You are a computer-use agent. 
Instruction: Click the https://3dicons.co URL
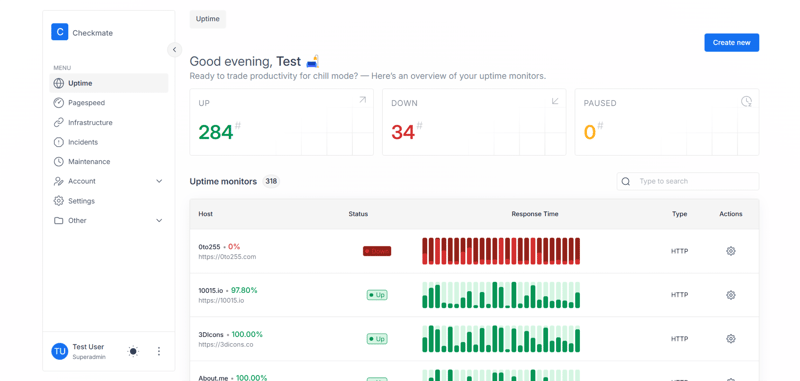[226, 344]
